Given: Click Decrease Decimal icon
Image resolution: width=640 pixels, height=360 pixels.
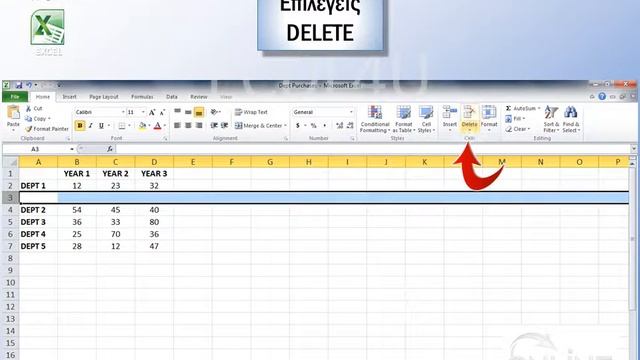Looking at the screenshot, I should coord(350,126).
